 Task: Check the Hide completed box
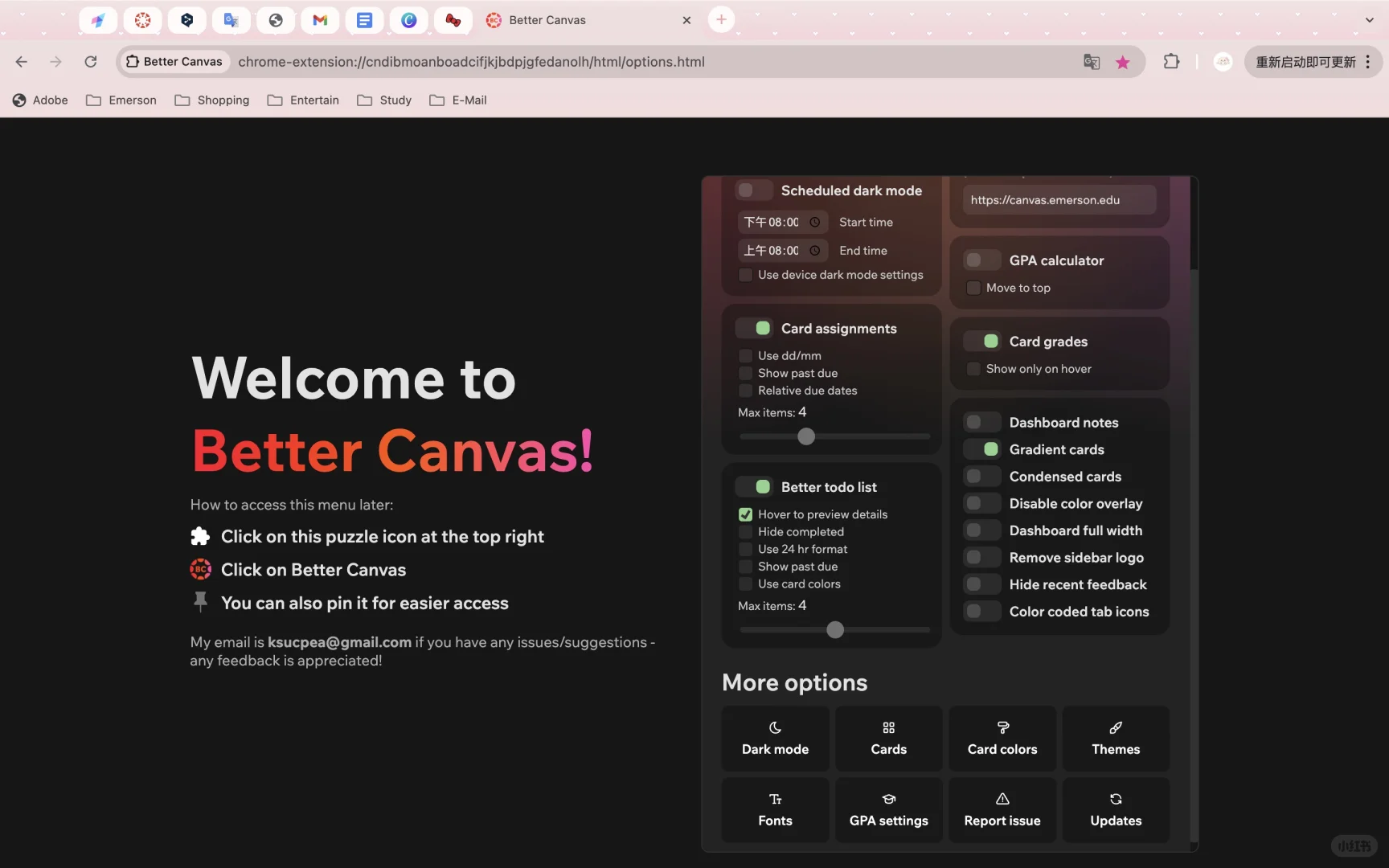tap(746, 532)
